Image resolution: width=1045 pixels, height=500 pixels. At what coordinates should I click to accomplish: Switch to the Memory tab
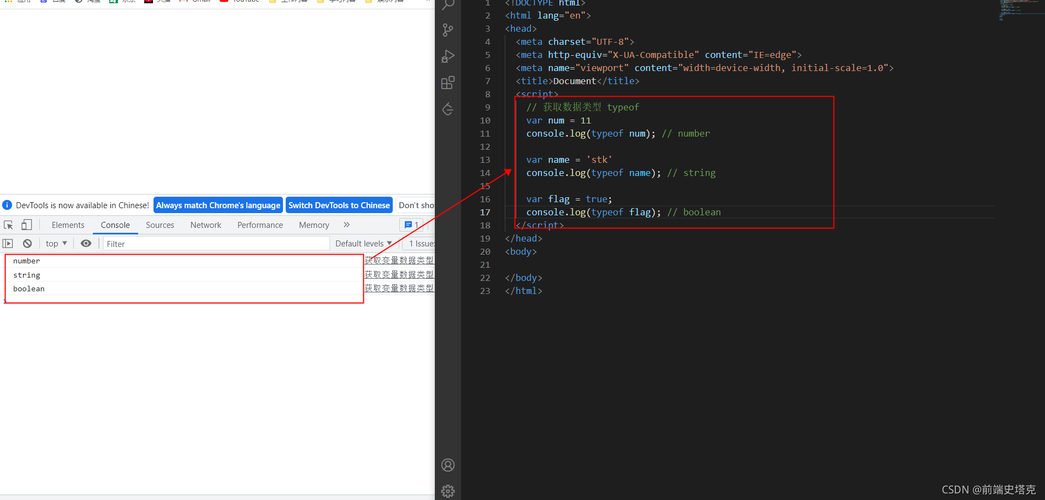pyautogui.click(x=314, y=225)
